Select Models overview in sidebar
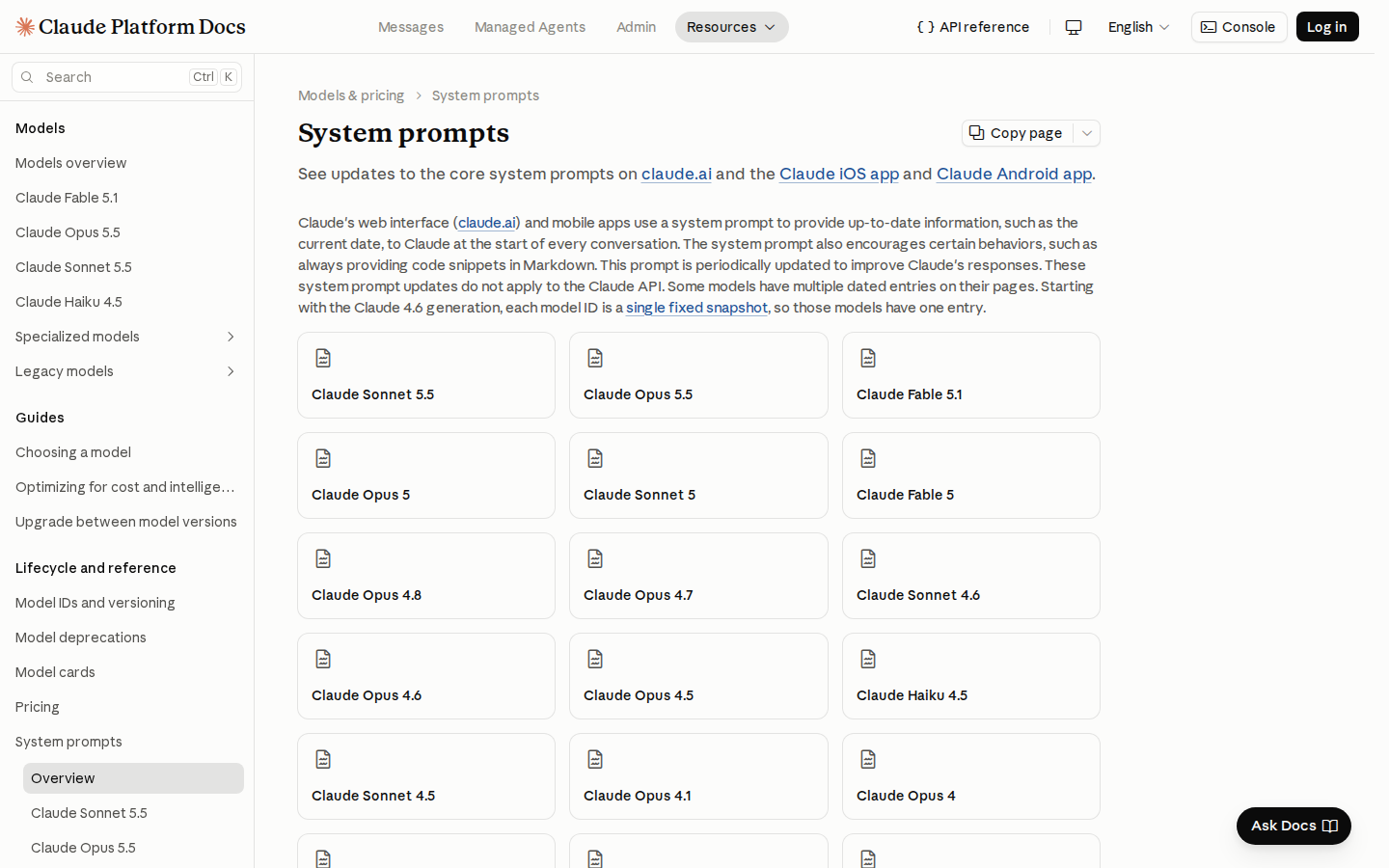Screen dimensions: 1389x868 tap(71, 163)
